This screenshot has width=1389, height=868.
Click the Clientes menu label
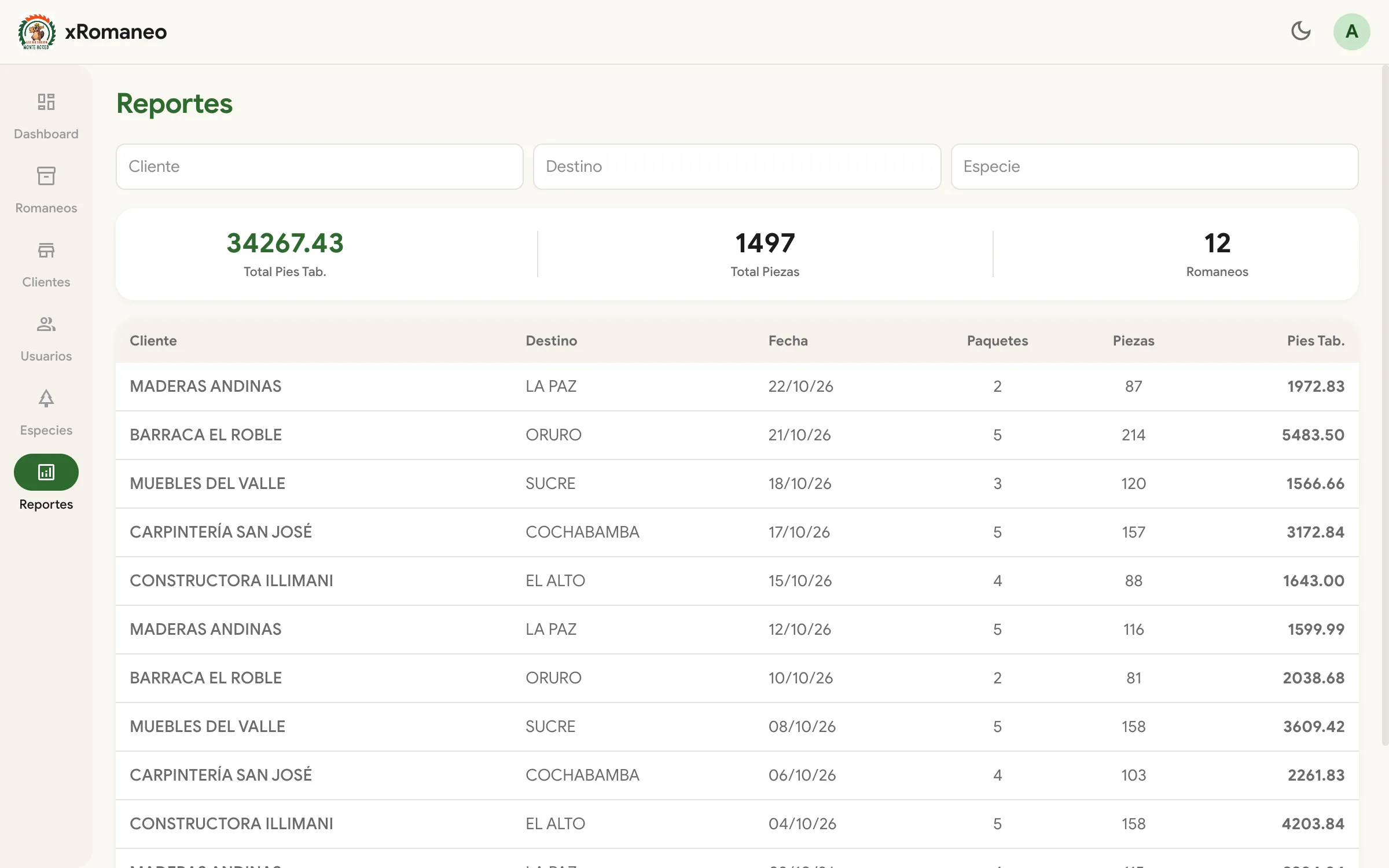coord(46,282)
